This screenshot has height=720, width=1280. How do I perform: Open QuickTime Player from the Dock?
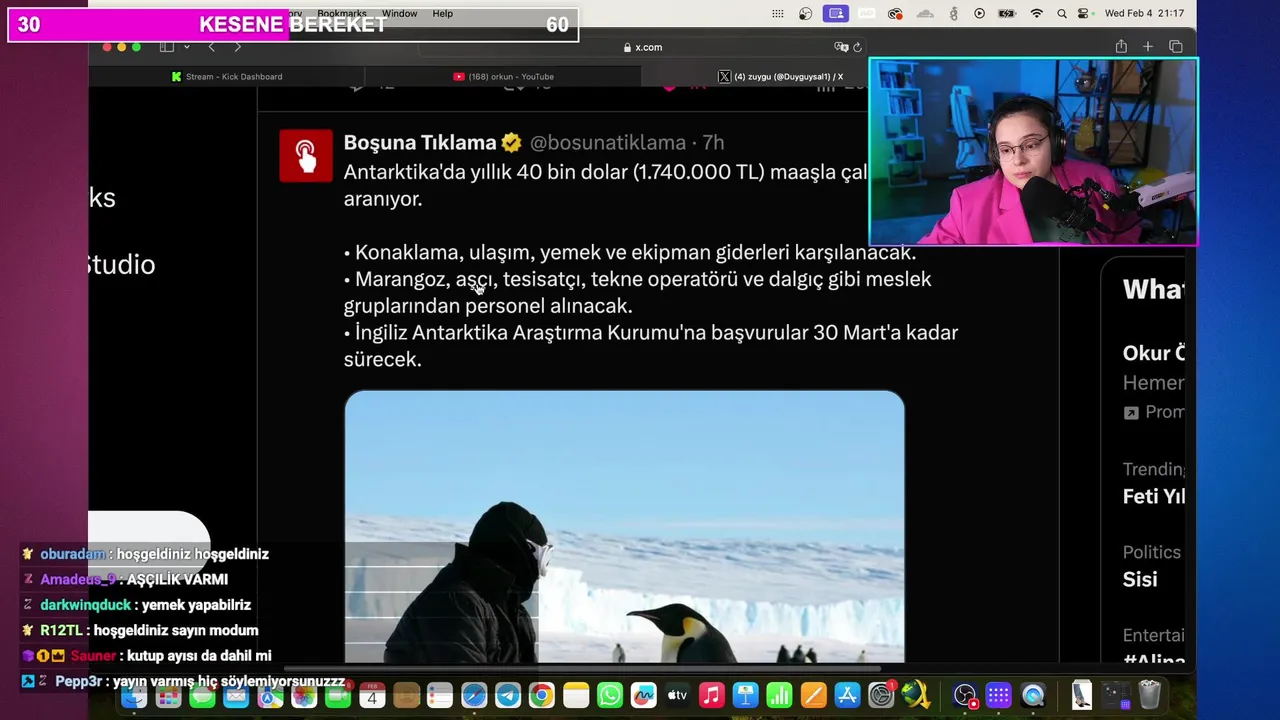[1033, 695]
